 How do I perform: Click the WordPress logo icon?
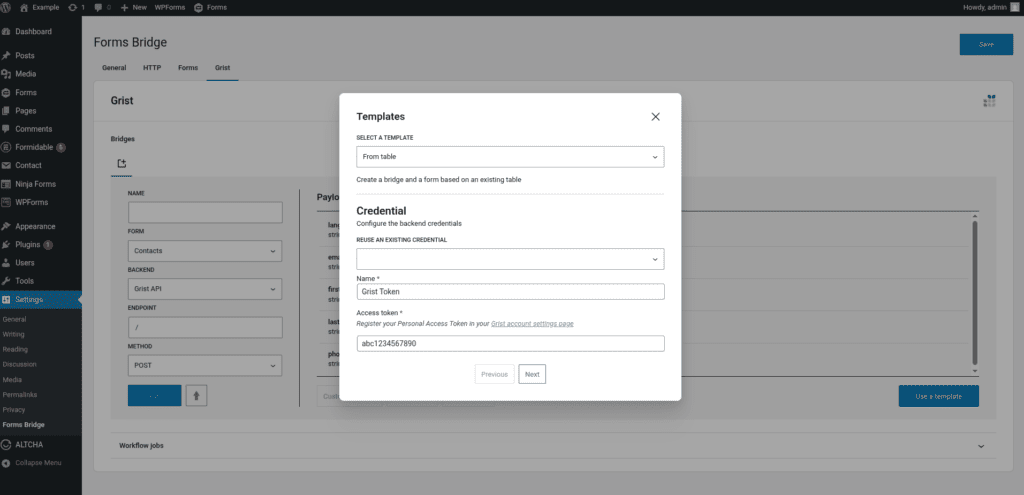pos(7,7)
